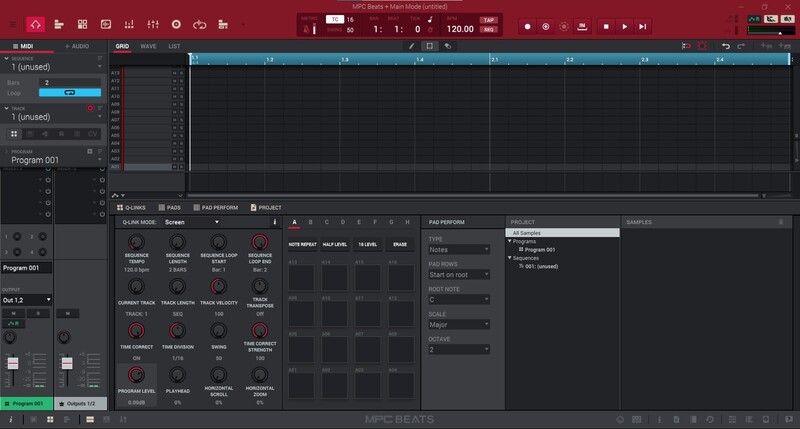This screenshot has height=429, width=800.
Task: Click the NOTE REPEAT button
Action: click(x=301, y=244)
